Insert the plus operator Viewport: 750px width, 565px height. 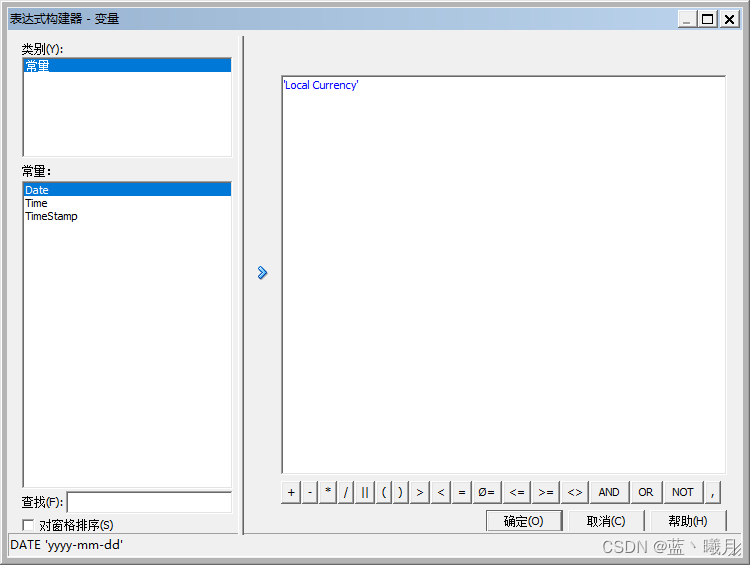[x=291, y=492]
